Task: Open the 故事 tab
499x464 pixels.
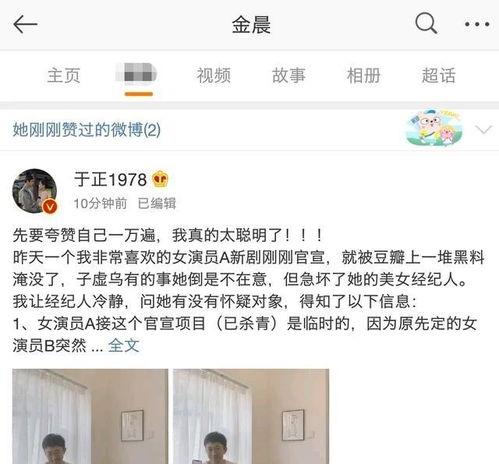Action: [289, 75]
